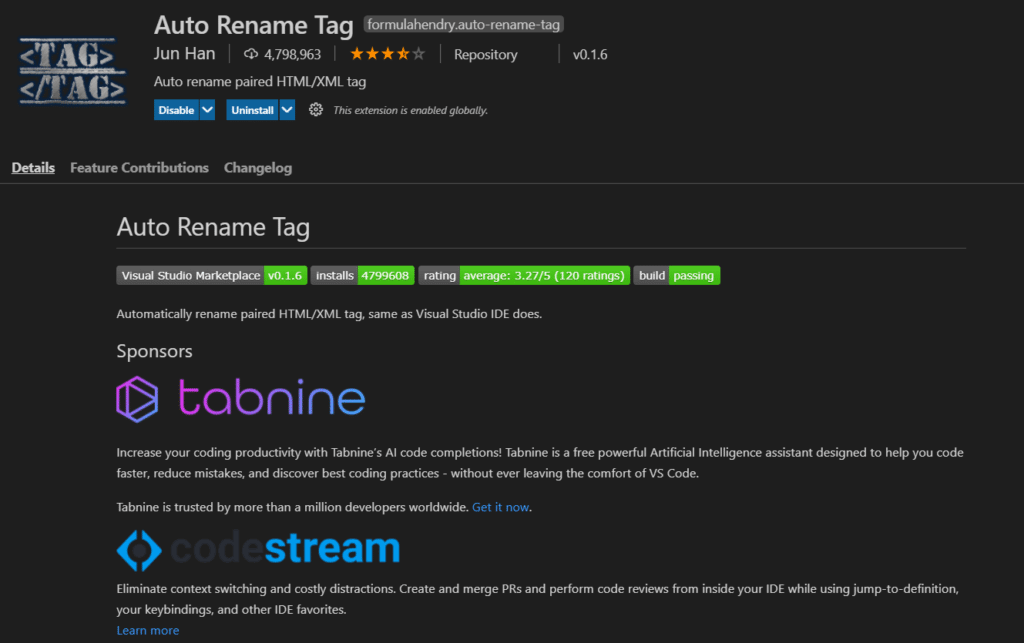This screenshot has width=1024, height=643.
Task: Uninstall the Auto Rename Tag extension
Action: pyautogui.click(x=252, y=110)
